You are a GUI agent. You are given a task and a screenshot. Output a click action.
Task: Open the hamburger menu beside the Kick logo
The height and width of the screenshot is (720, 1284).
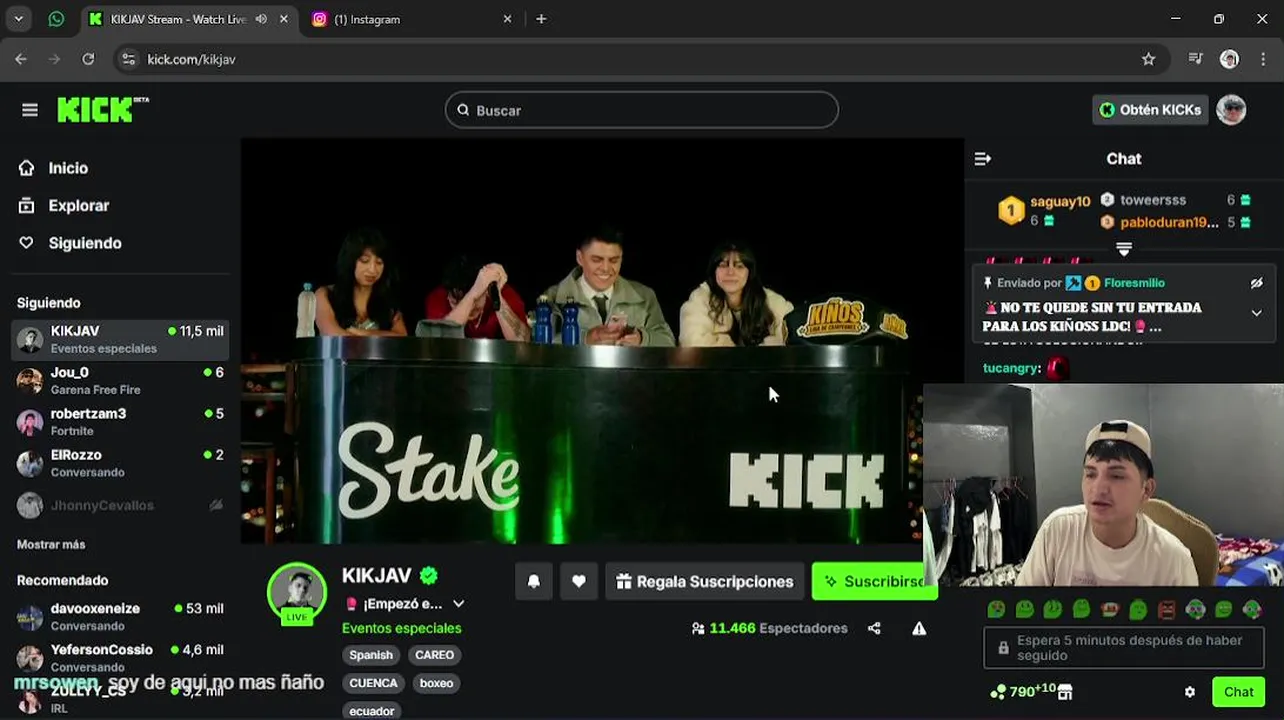pyautogui.click(x=30, y=110)
